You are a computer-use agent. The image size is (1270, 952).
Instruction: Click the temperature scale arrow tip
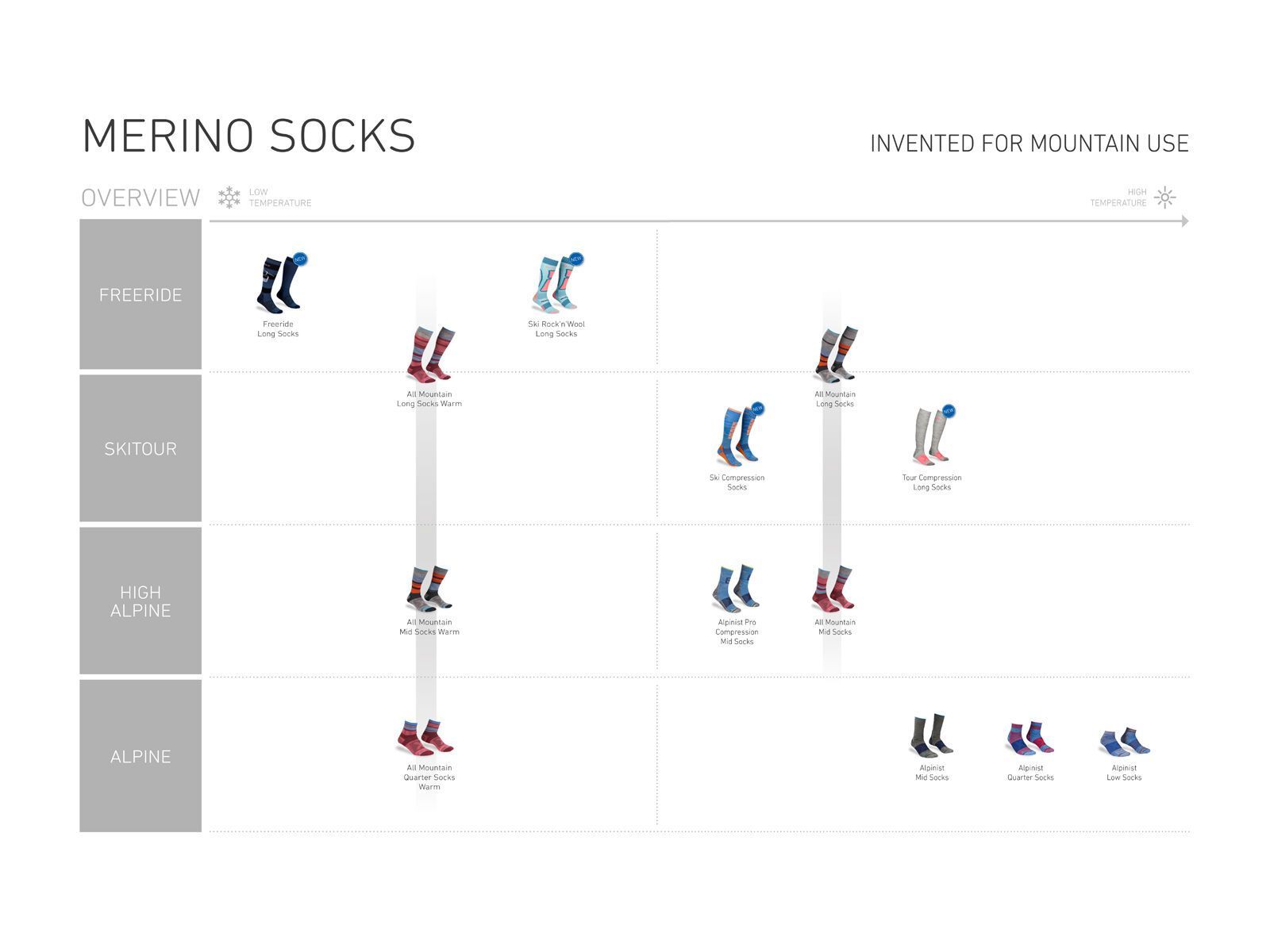click(1185, 221)
